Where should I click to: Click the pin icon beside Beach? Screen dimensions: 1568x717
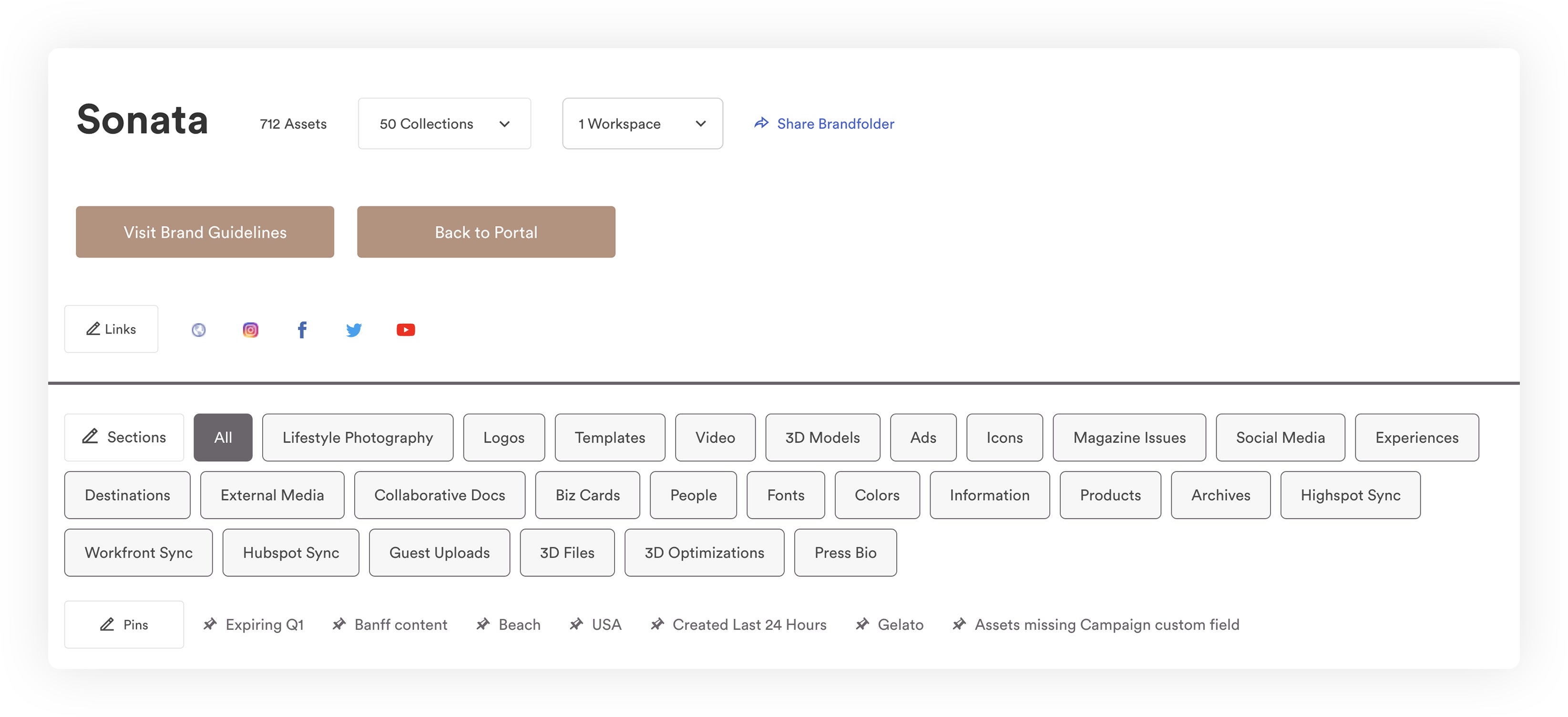(483, 624)
